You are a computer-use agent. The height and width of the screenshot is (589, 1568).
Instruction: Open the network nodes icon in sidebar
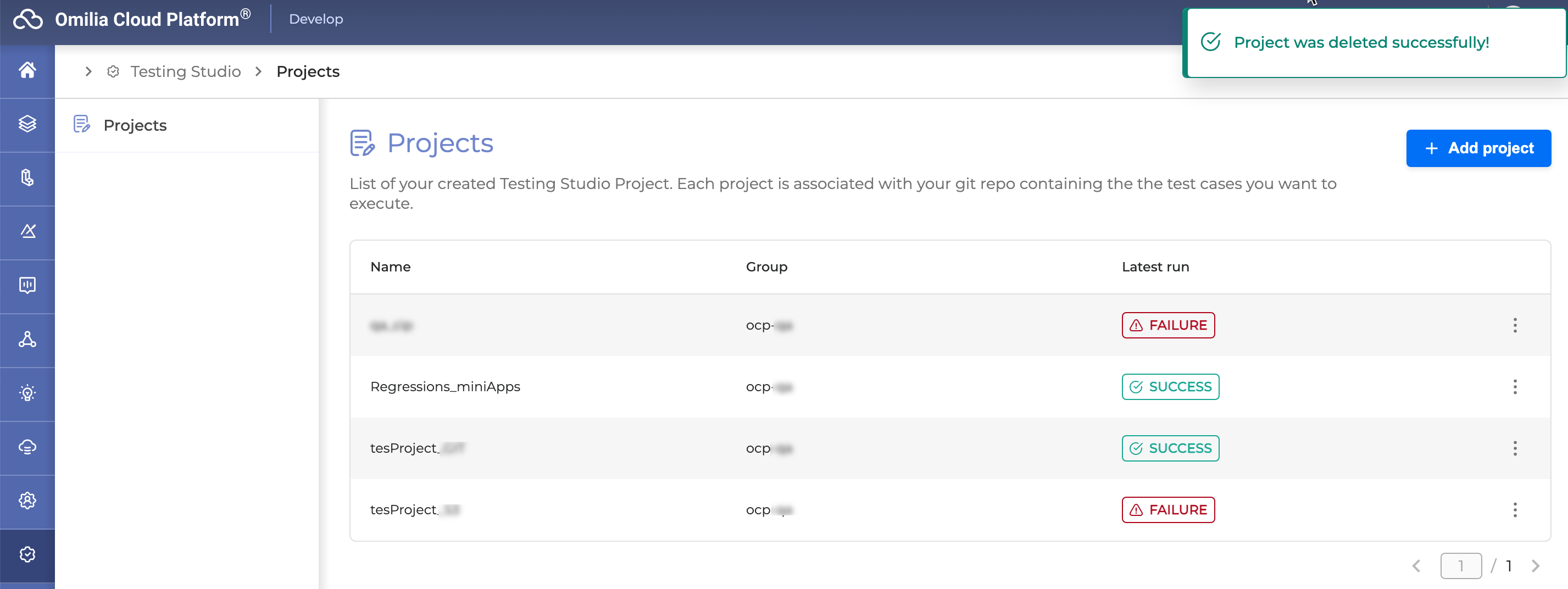coord(27,339)
